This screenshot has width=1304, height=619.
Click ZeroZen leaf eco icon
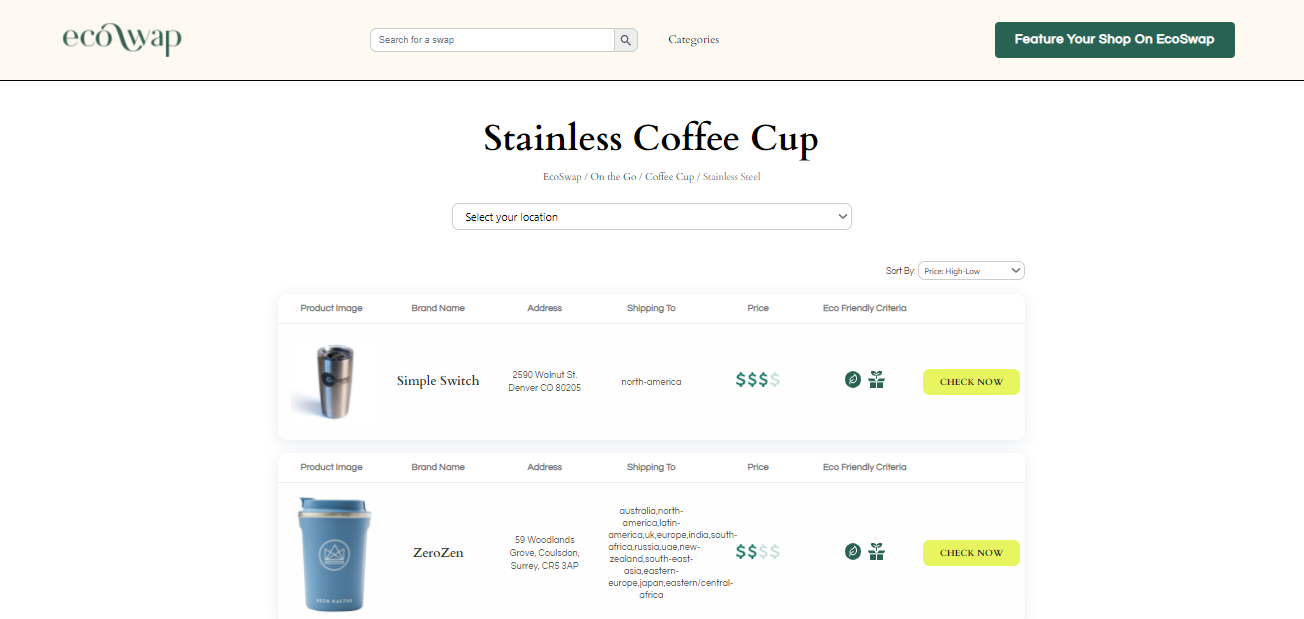pos(853,551)
